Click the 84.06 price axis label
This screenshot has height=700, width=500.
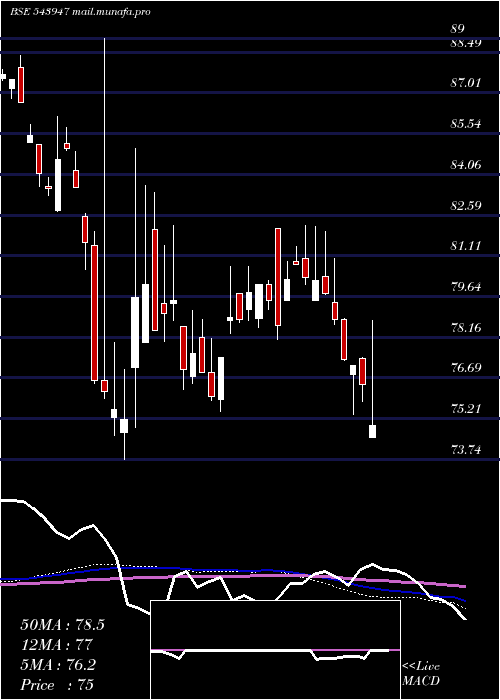click(466, 165)
